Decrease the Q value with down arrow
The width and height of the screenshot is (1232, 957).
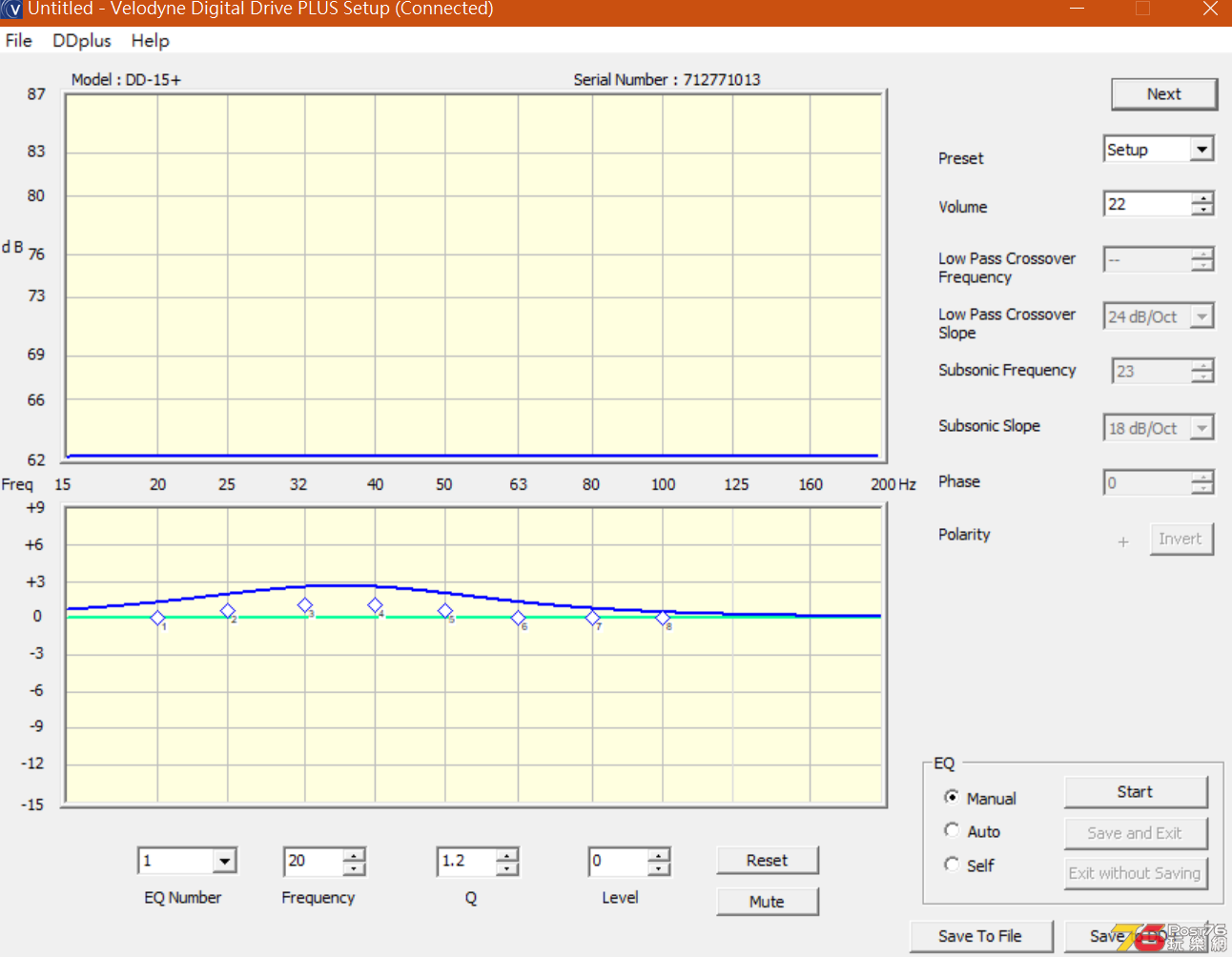507,866
